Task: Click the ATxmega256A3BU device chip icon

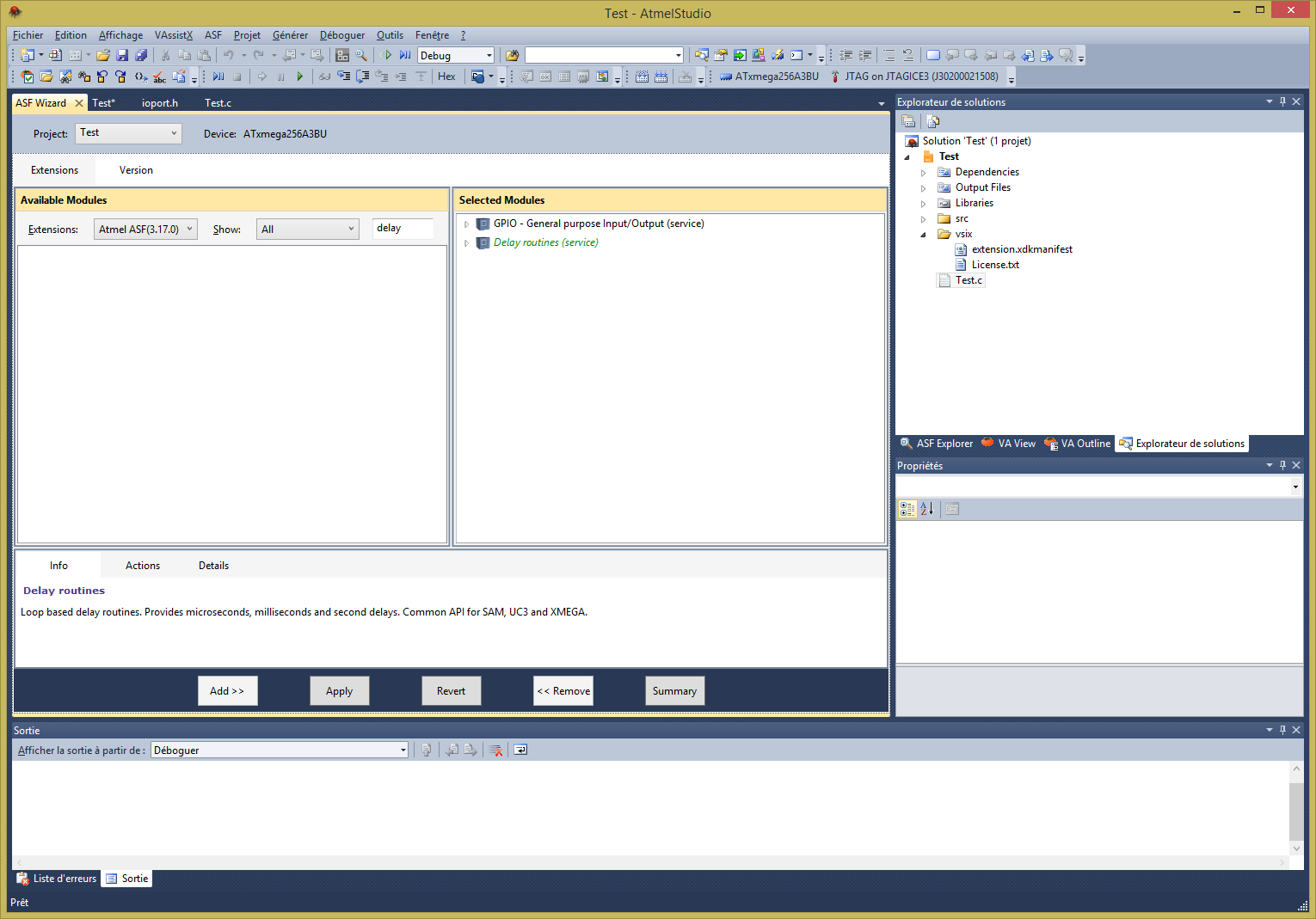Action: point(726,77)
